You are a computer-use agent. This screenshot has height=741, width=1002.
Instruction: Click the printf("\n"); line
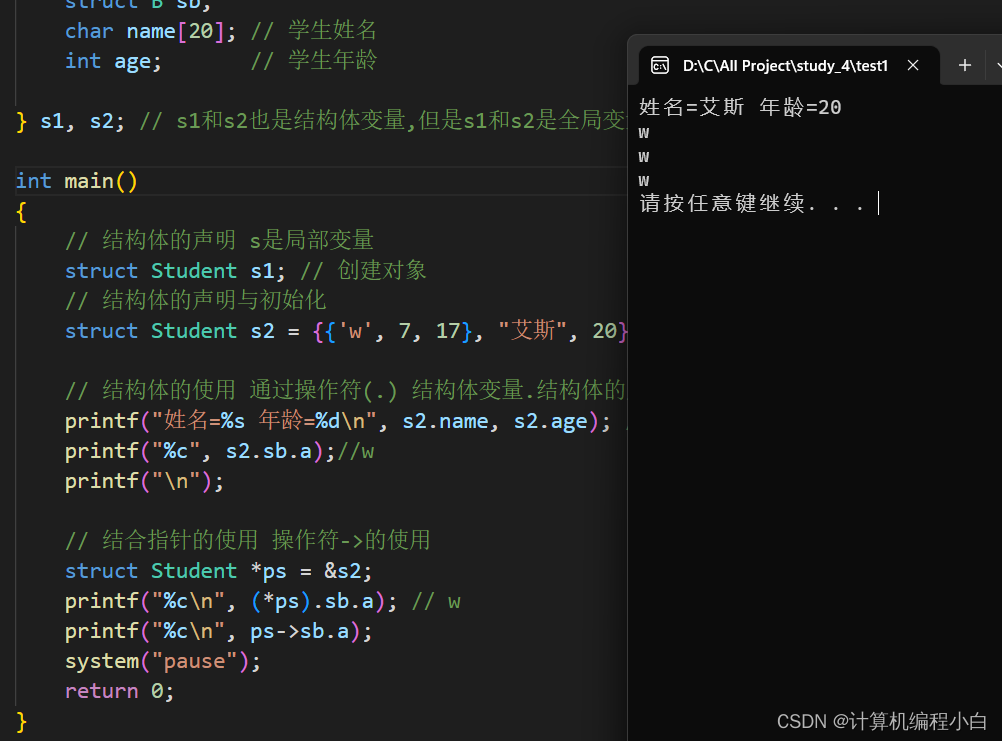tap(144, 481)
